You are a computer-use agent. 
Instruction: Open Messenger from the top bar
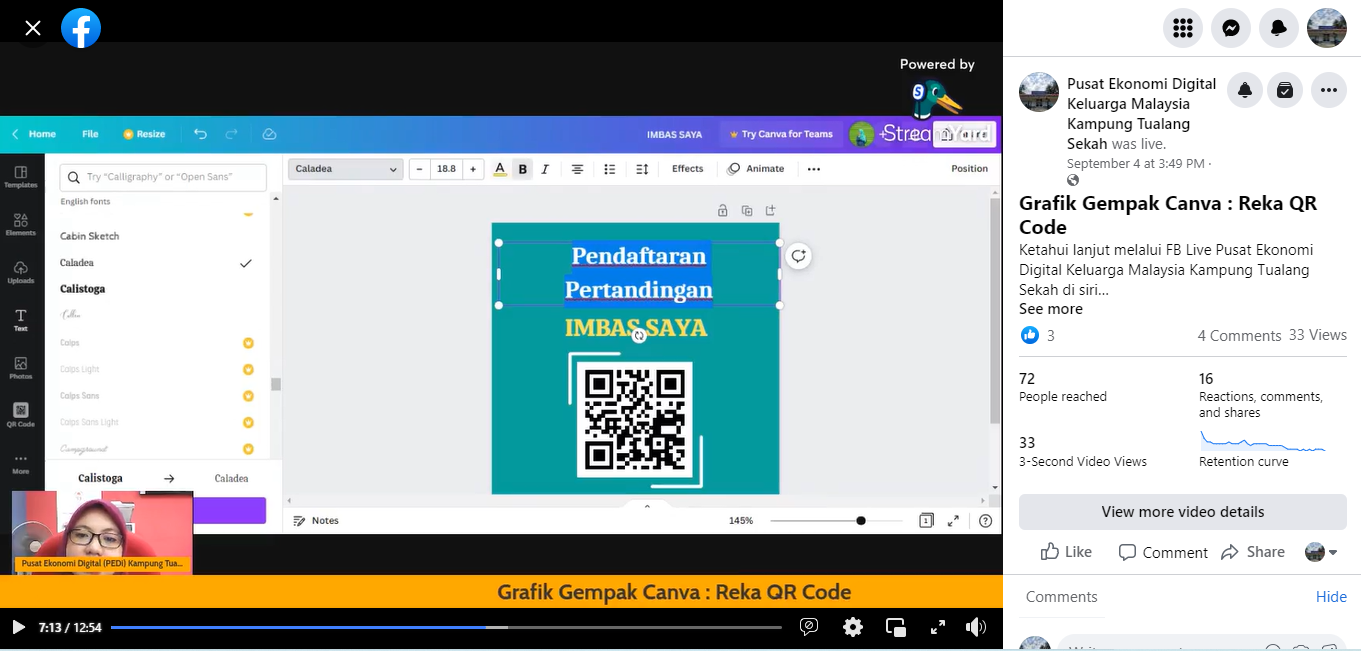[1231, 28]
